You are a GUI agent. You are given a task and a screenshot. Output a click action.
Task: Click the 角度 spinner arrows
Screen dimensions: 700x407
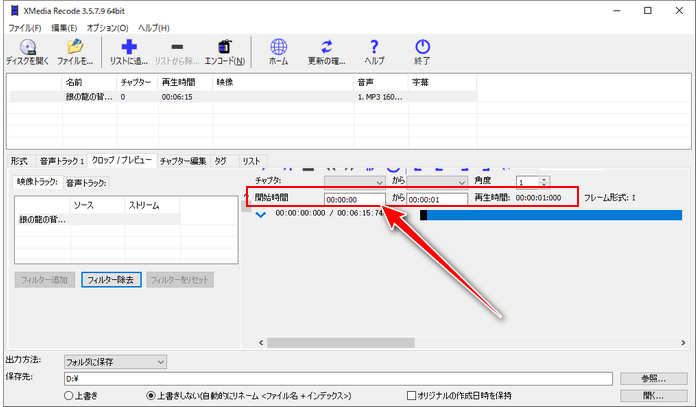(544, 182)
